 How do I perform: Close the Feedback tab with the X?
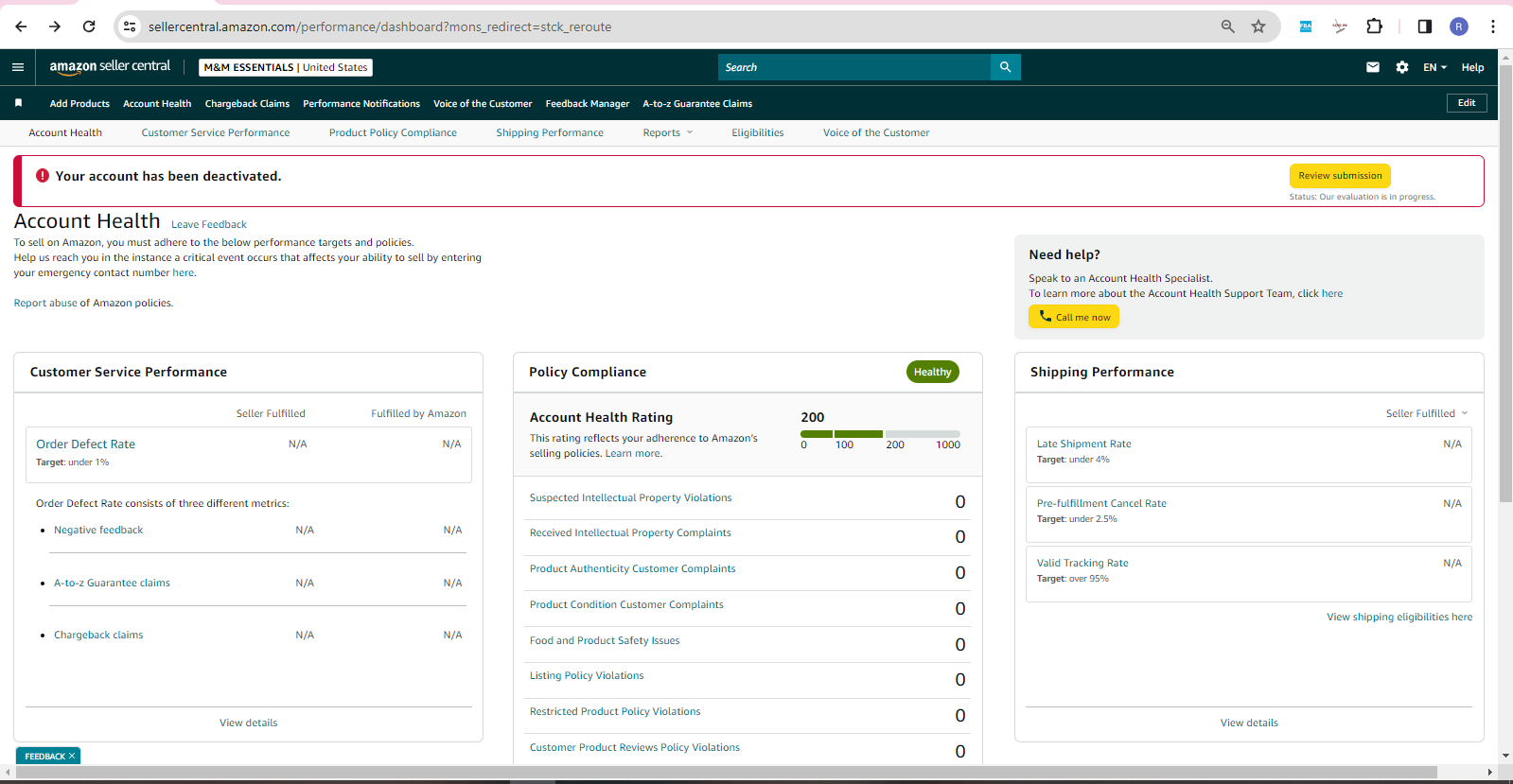point(72,756)
